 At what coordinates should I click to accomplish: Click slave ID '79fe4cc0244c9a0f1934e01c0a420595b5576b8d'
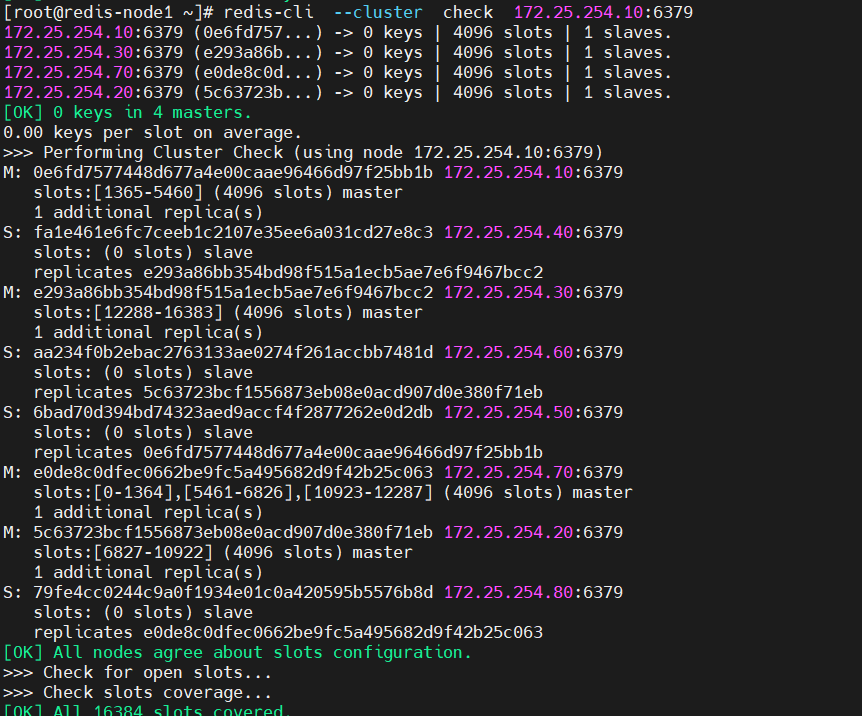pos(233,592)
